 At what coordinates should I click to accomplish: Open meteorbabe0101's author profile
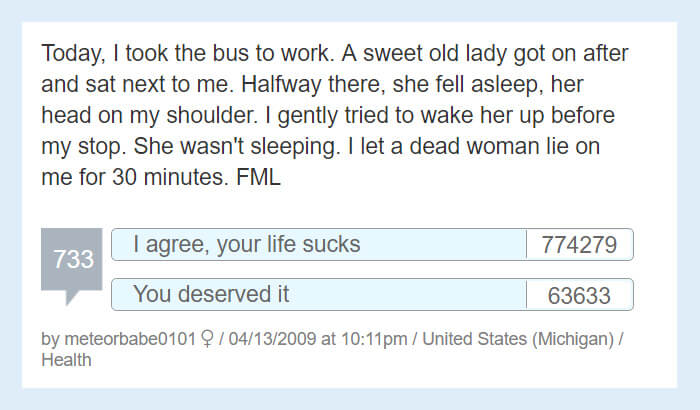[130, 339]
